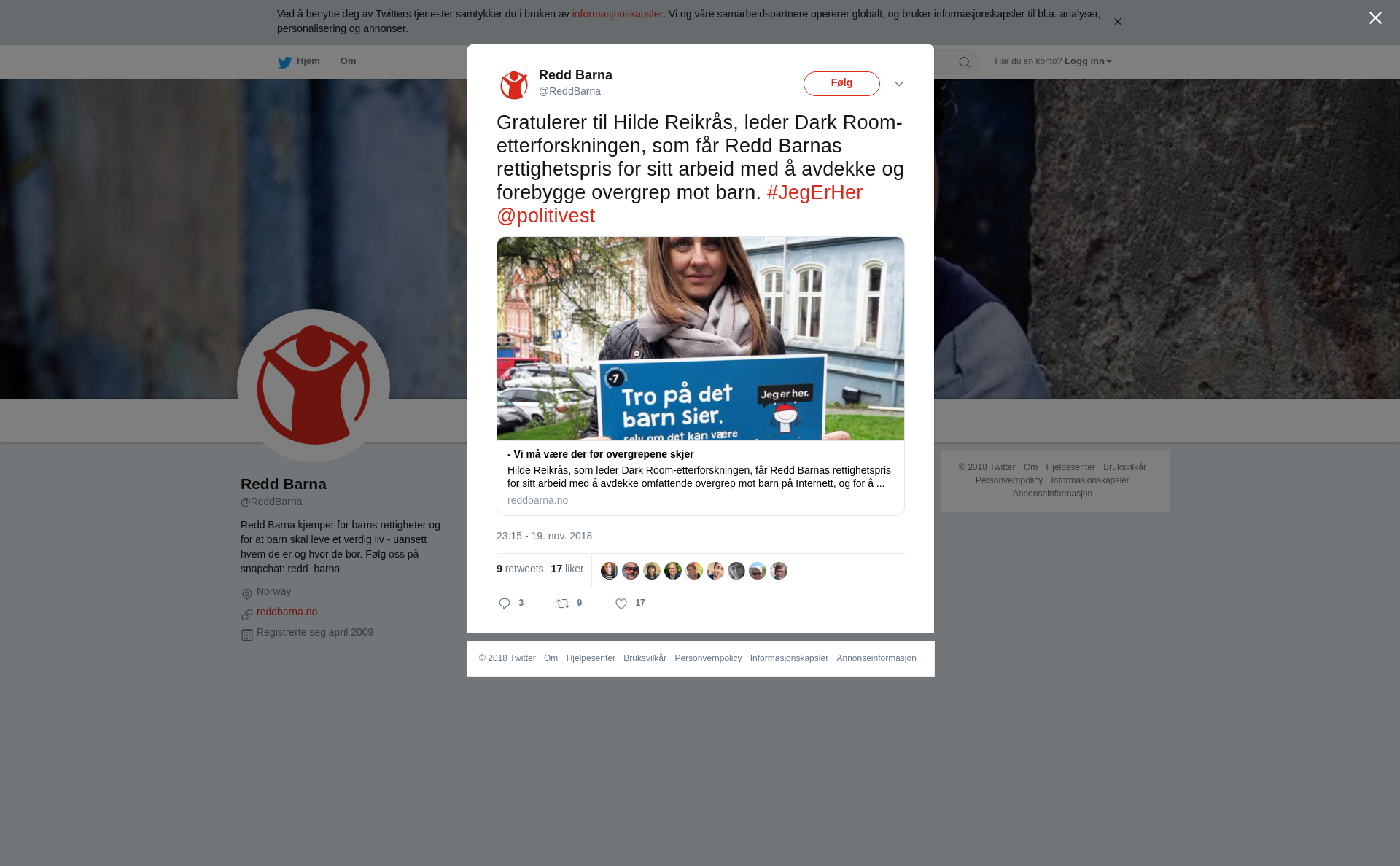View the 9 retweets list

[x=520, y=569]
